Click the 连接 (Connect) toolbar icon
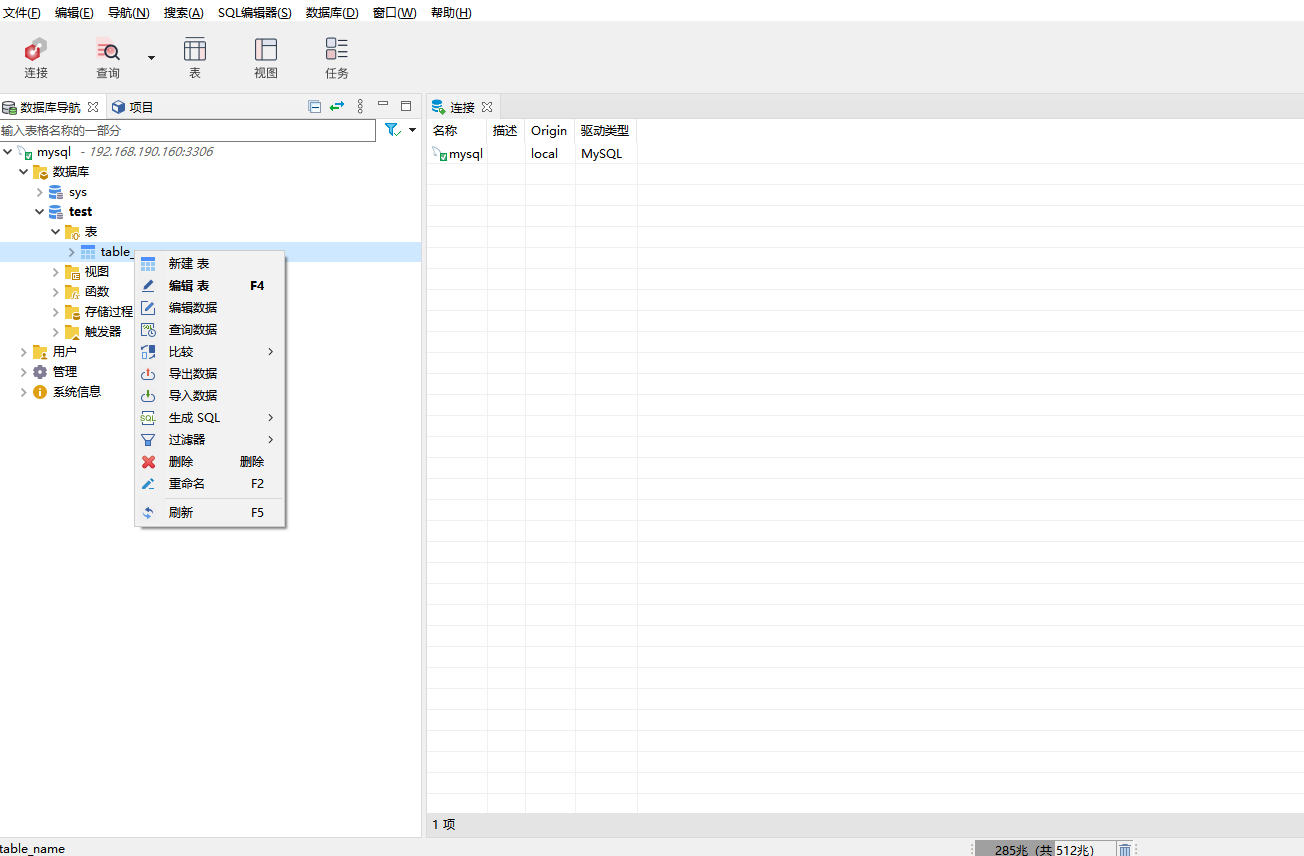Screen dimensions: 1304x856 (36, 58)
